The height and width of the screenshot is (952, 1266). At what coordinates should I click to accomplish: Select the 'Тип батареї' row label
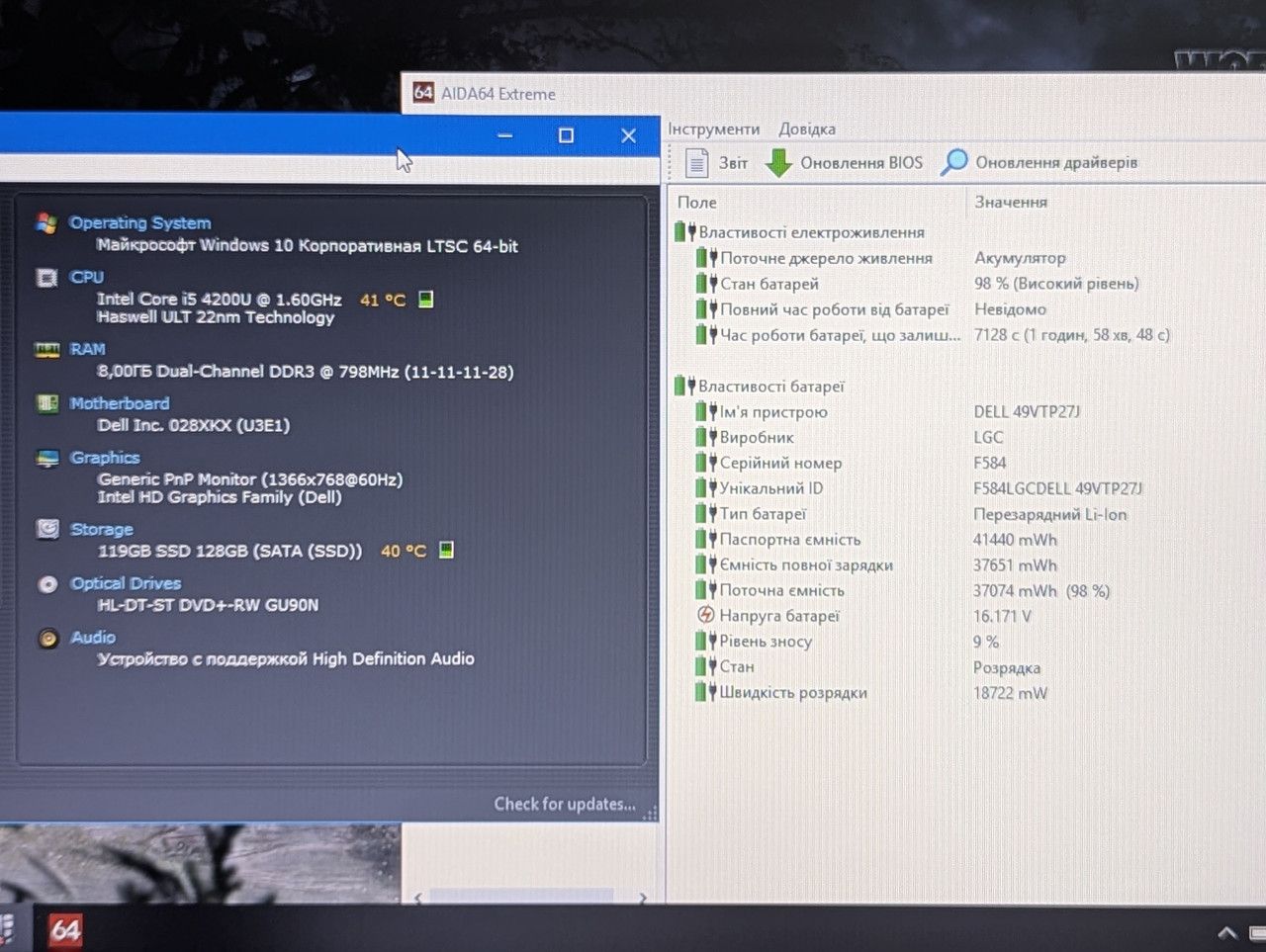763,514
